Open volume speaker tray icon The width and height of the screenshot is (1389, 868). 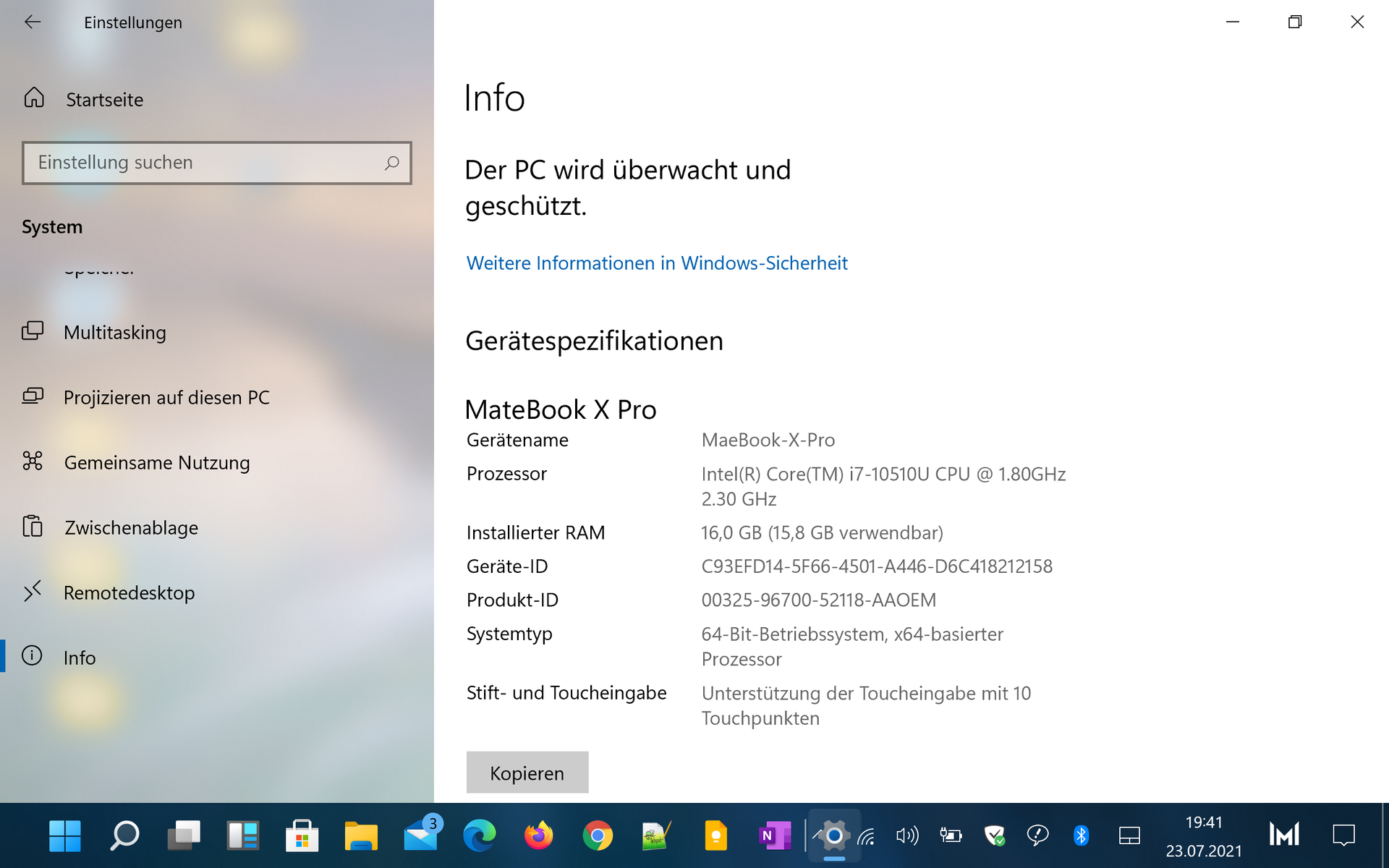pos(907,836)
